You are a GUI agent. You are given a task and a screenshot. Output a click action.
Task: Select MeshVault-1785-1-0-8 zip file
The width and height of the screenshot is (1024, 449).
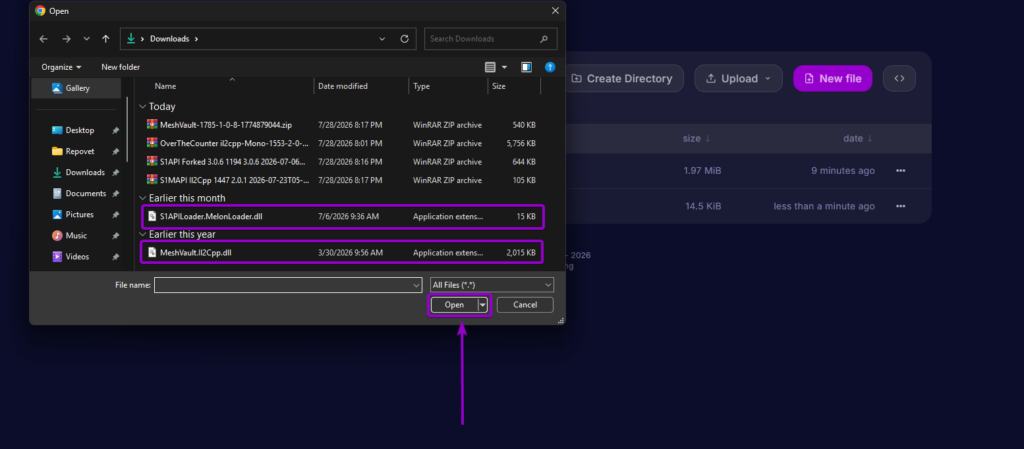[x=342, y=125]
